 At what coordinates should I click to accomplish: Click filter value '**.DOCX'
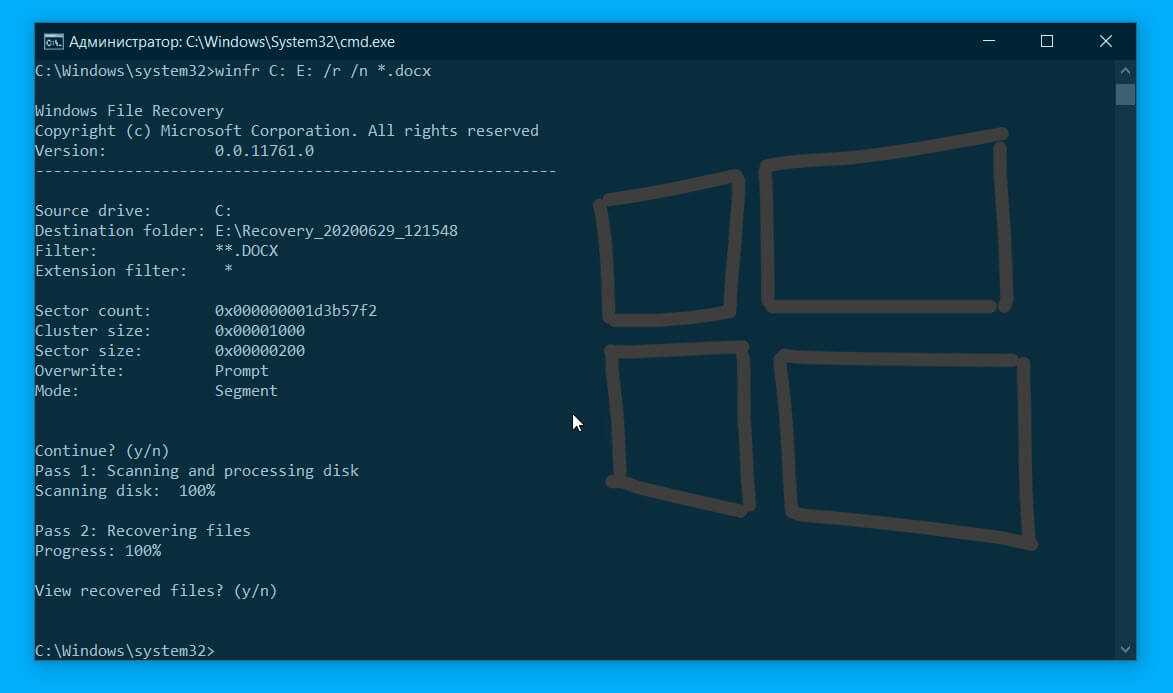[x=246, y=251]
